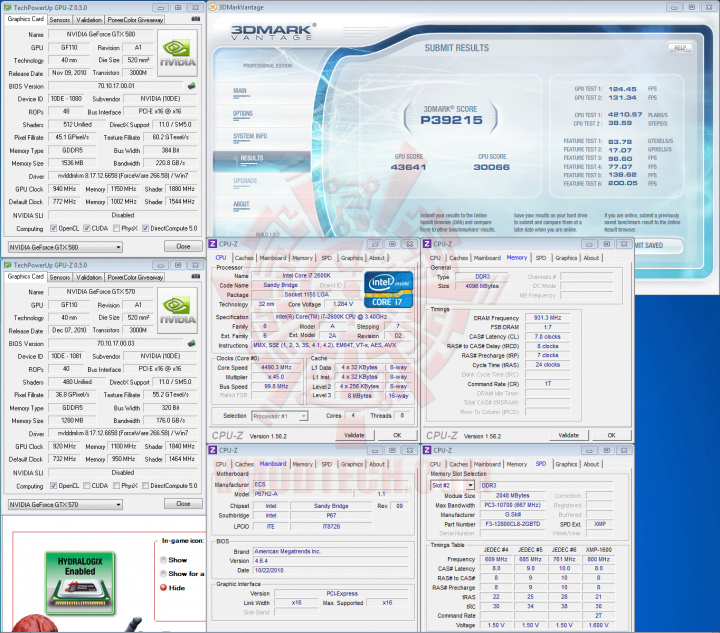This screenshot has width=720, height=633.
Task: Click the Z title icon of the CPU-Z Memory timings window
Action: coord(428,244)
